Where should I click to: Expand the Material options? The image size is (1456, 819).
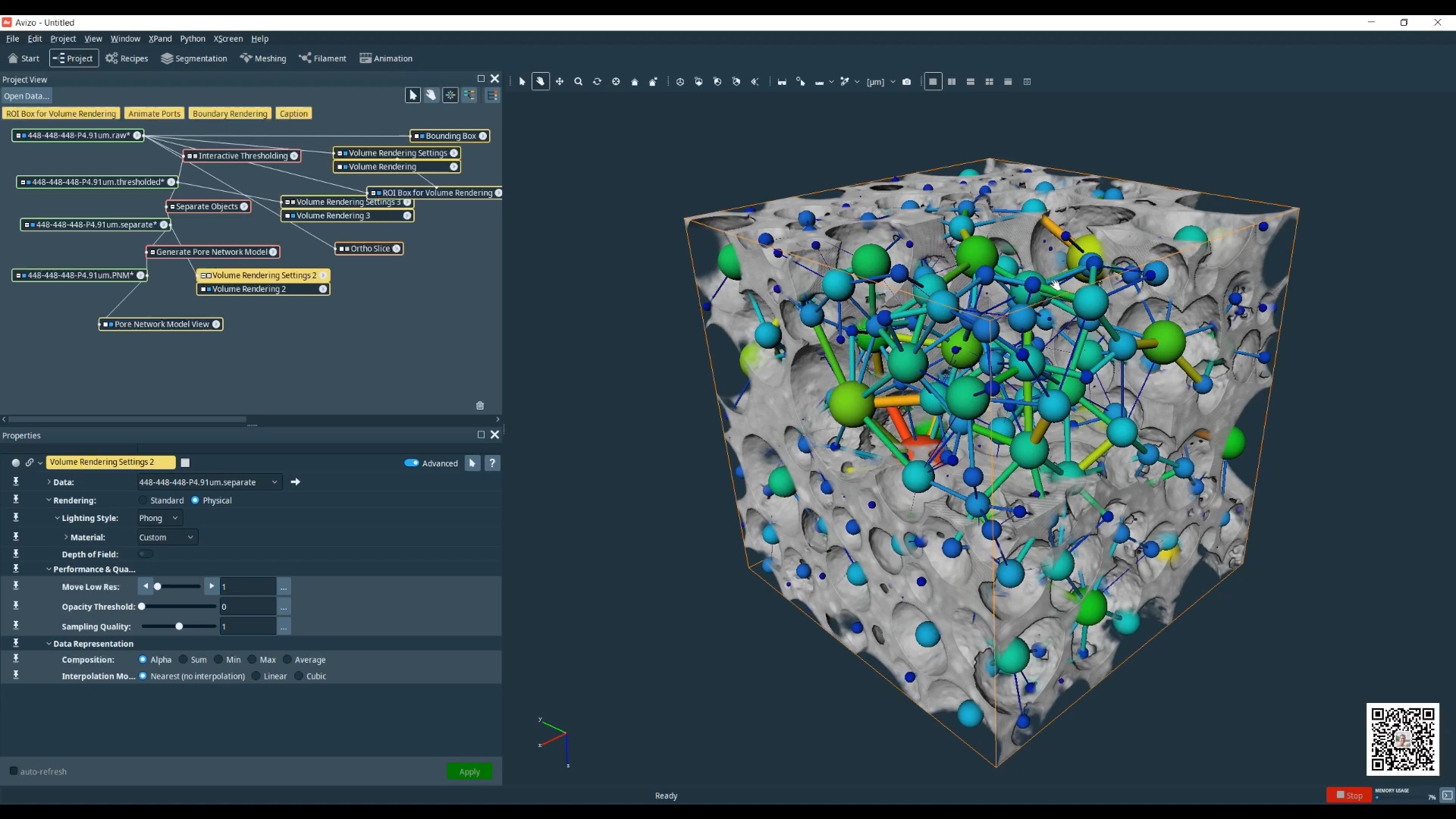click(66, 538)
